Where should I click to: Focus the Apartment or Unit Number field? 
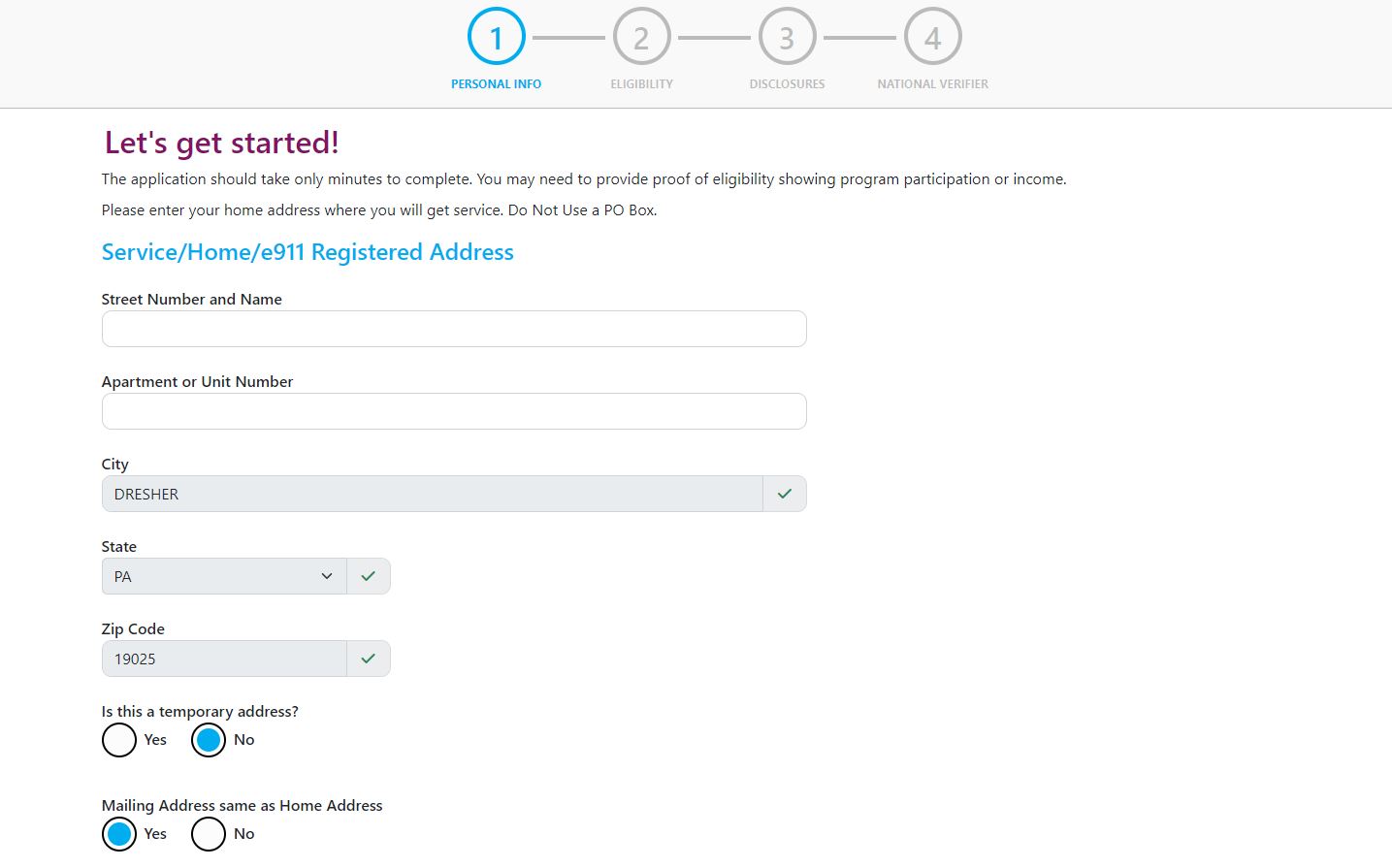click(454, 411)
